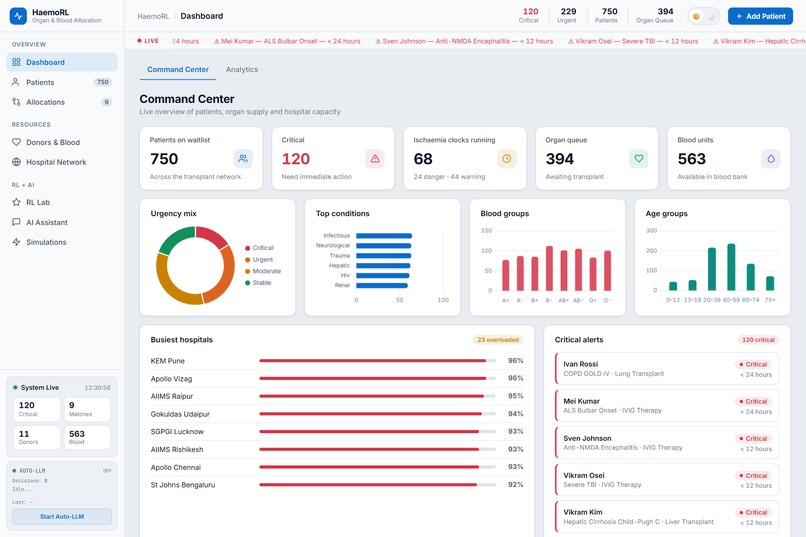This screenshot has width=806, height=537.
Task: Click the clock icon on Ischaemia clocks card
Action: 507,159
